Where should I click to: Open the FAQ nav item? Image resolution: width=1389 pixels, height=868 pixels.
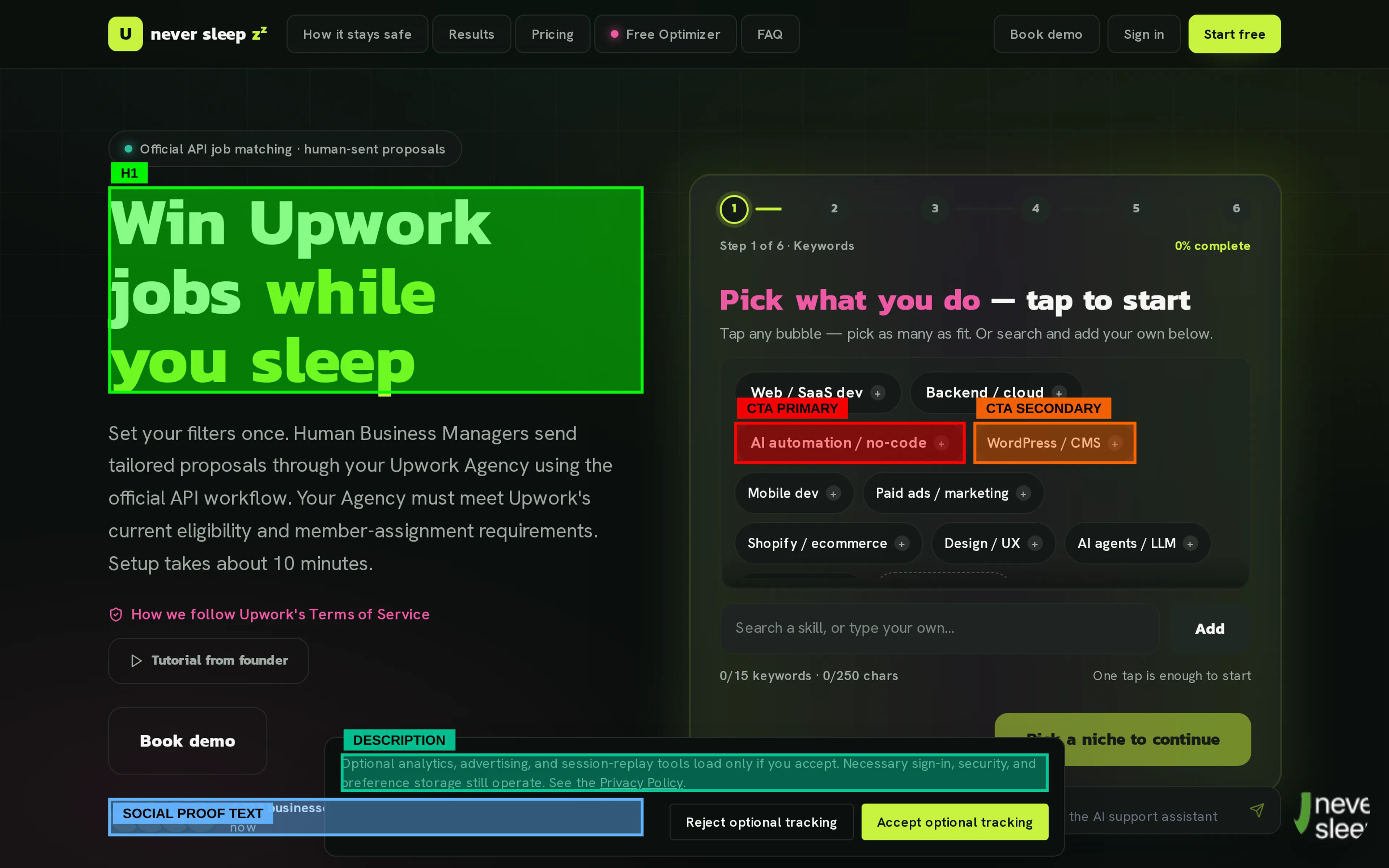770,34
